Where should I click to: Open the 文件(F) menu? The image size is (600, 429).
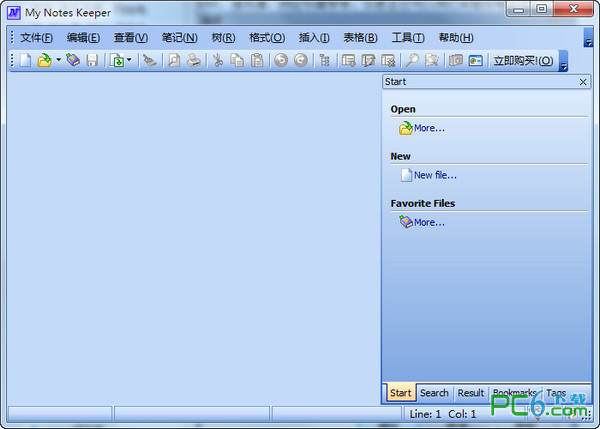click(36, 38)
